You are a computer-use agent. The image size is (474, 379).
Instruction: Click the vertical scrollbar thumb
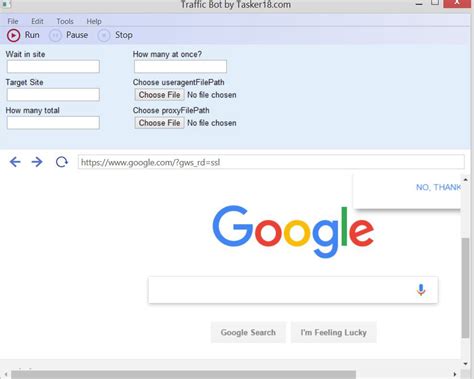click(465, 288)
